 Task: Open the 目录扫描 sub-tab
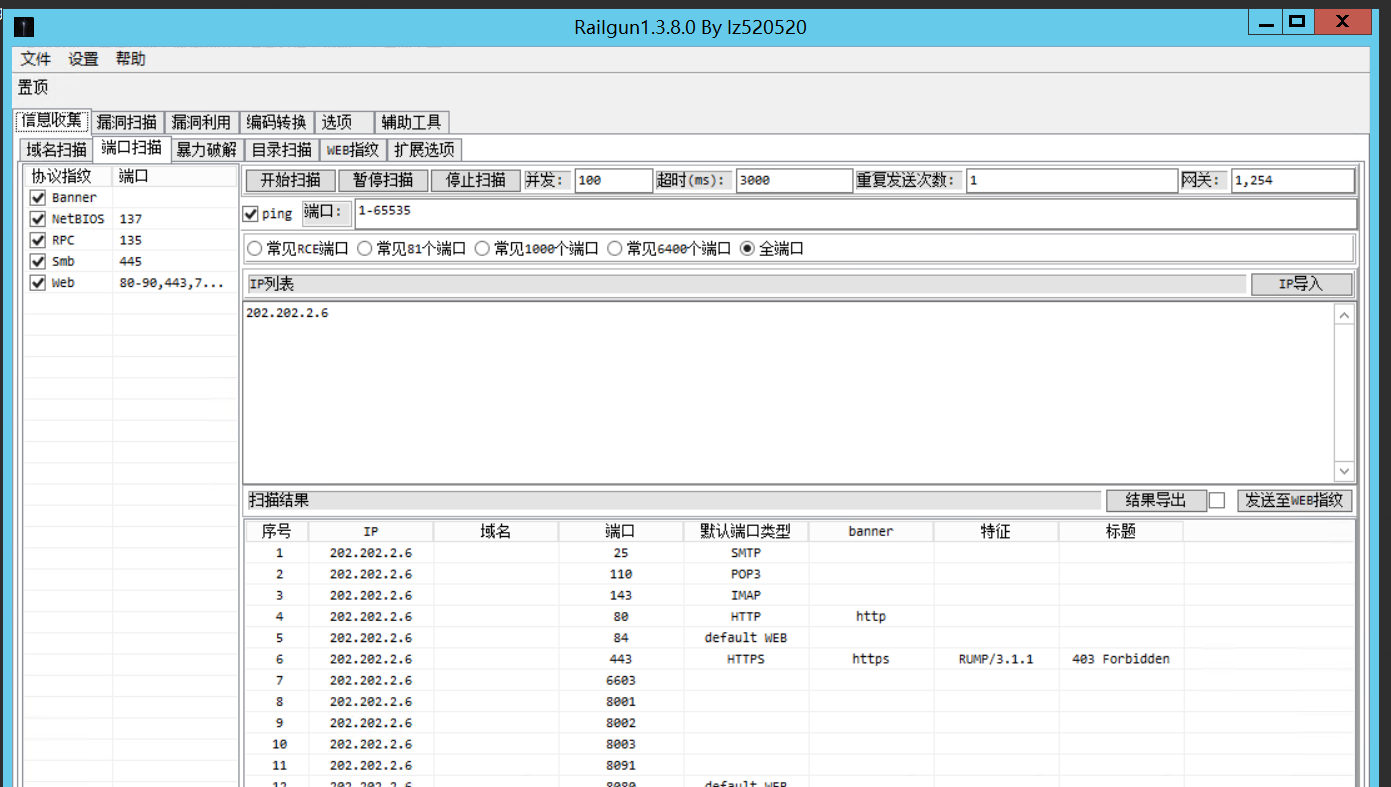pyautogui.click(x=282, y=150)
